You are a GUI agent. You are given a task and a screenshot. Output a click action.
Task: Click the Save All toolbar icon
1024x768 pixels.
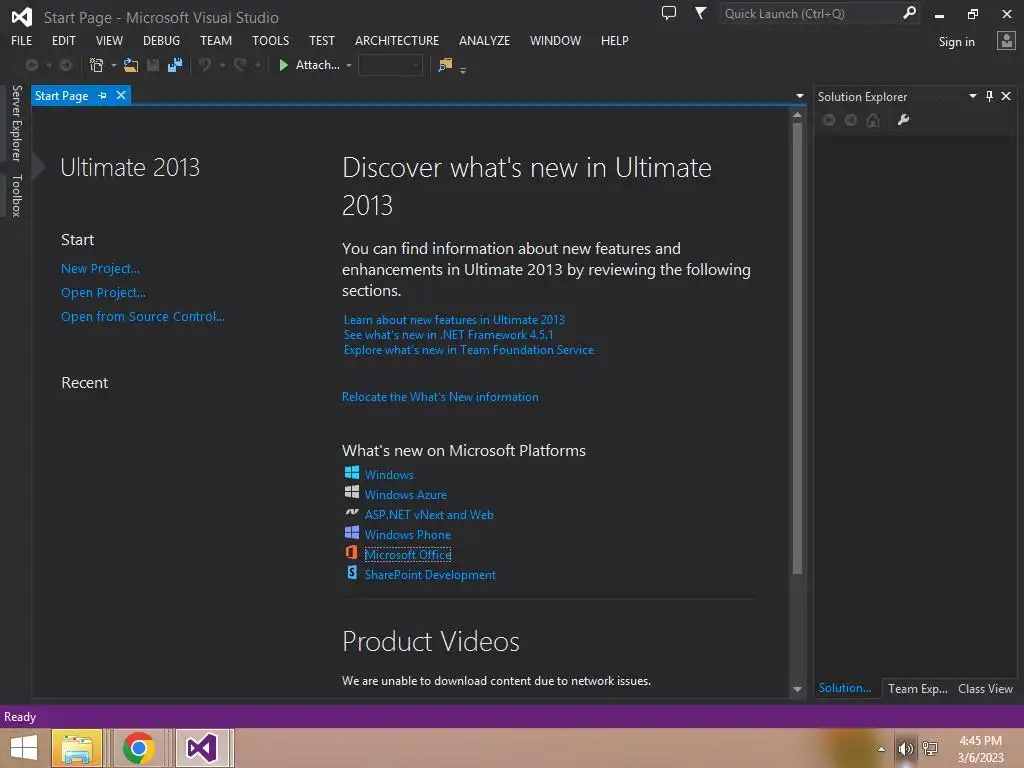coord(174,65)
